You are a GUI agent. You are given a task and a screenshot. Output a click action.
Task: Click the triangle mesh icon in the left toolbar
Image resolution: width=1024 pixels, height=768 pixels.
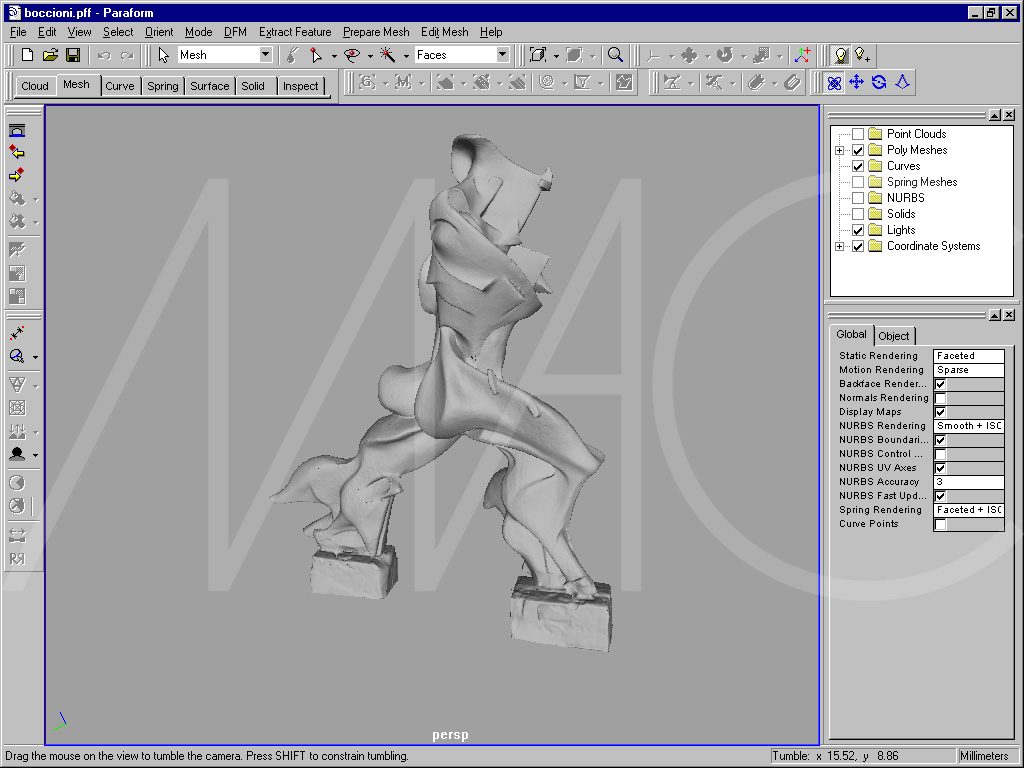tap(17, 384)
